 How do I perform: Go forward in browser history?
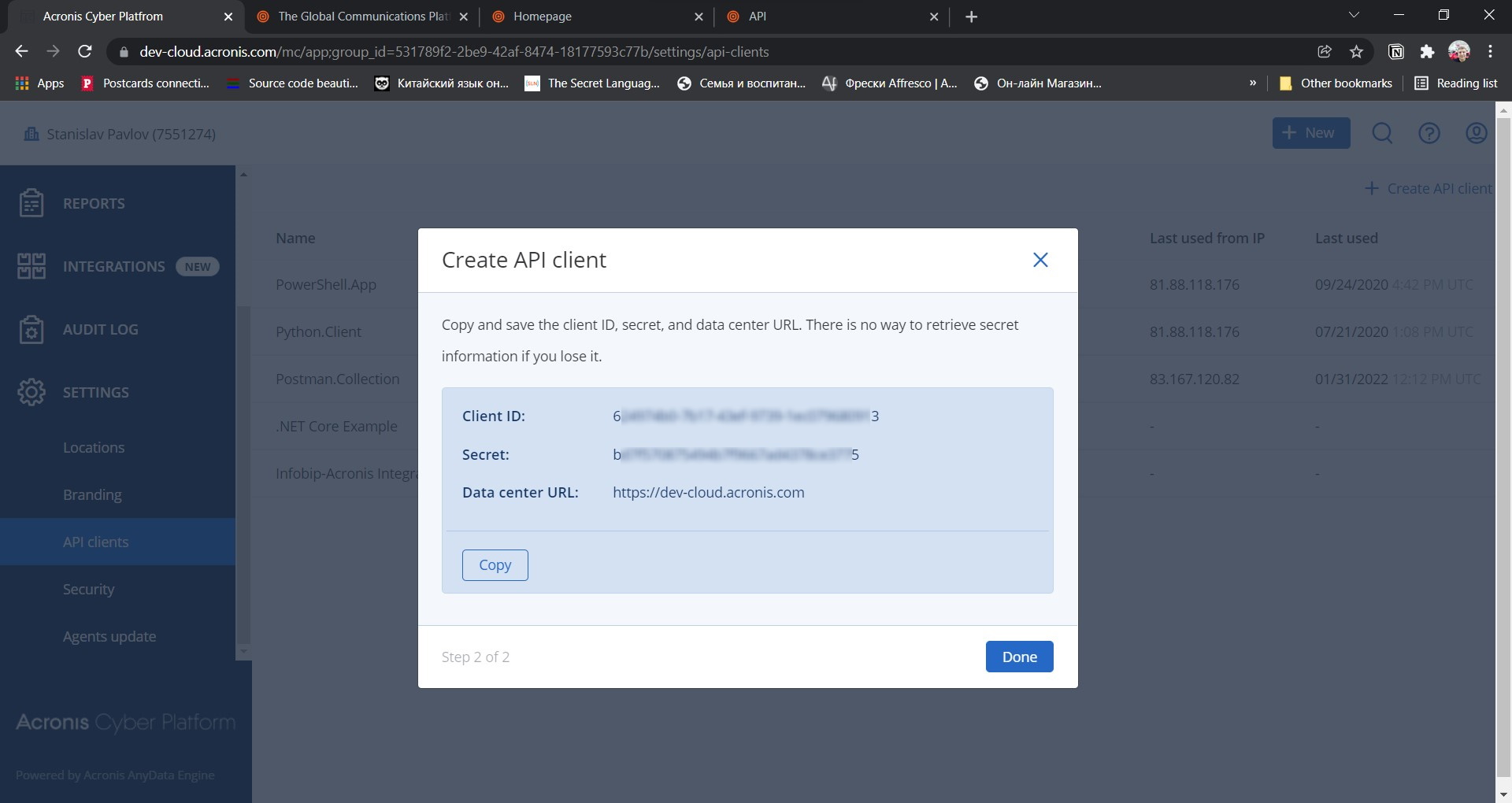tap(53, 51)
